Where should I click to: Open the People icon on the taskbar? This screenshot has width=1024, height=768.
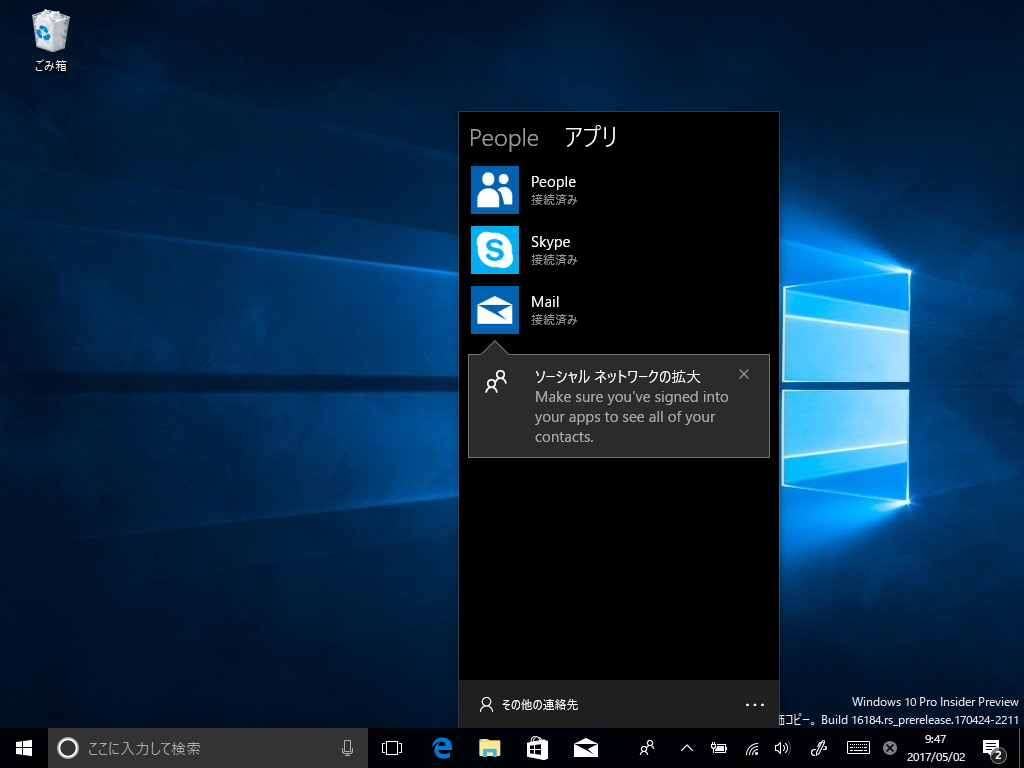tap(646, 747)
